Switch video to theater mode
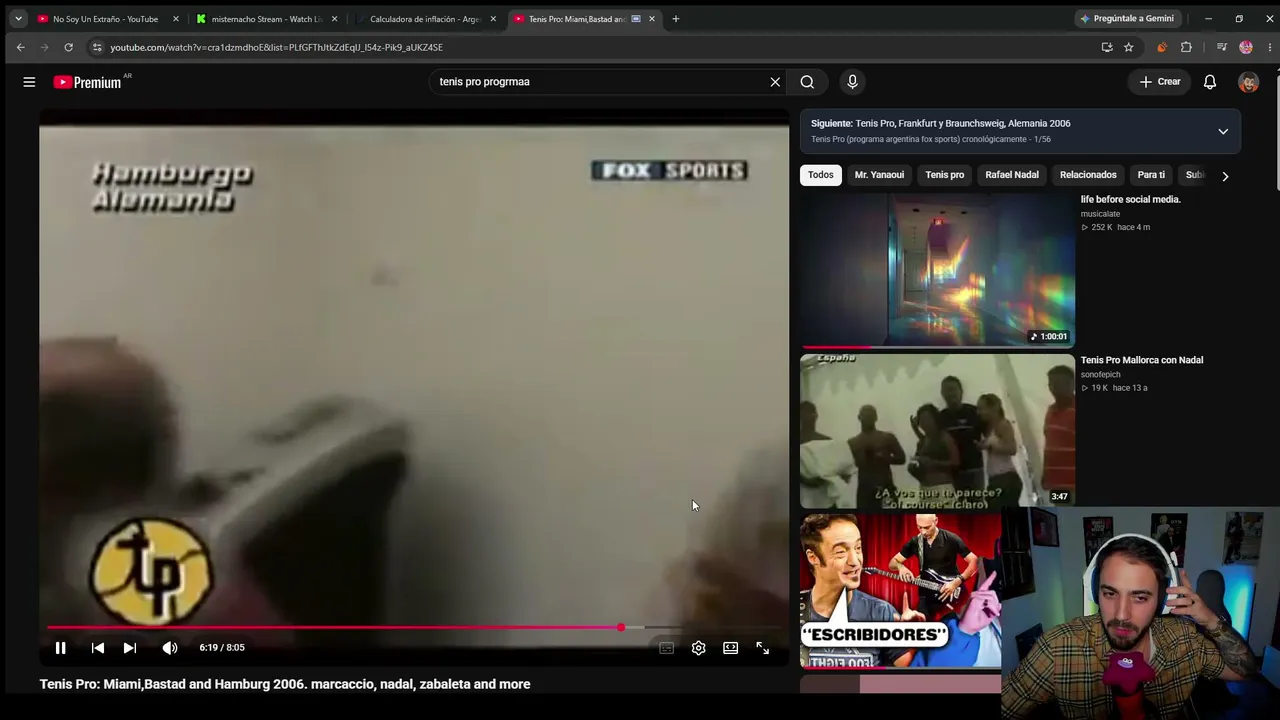The image size is (1280, 720). click(x=731, y=648)
